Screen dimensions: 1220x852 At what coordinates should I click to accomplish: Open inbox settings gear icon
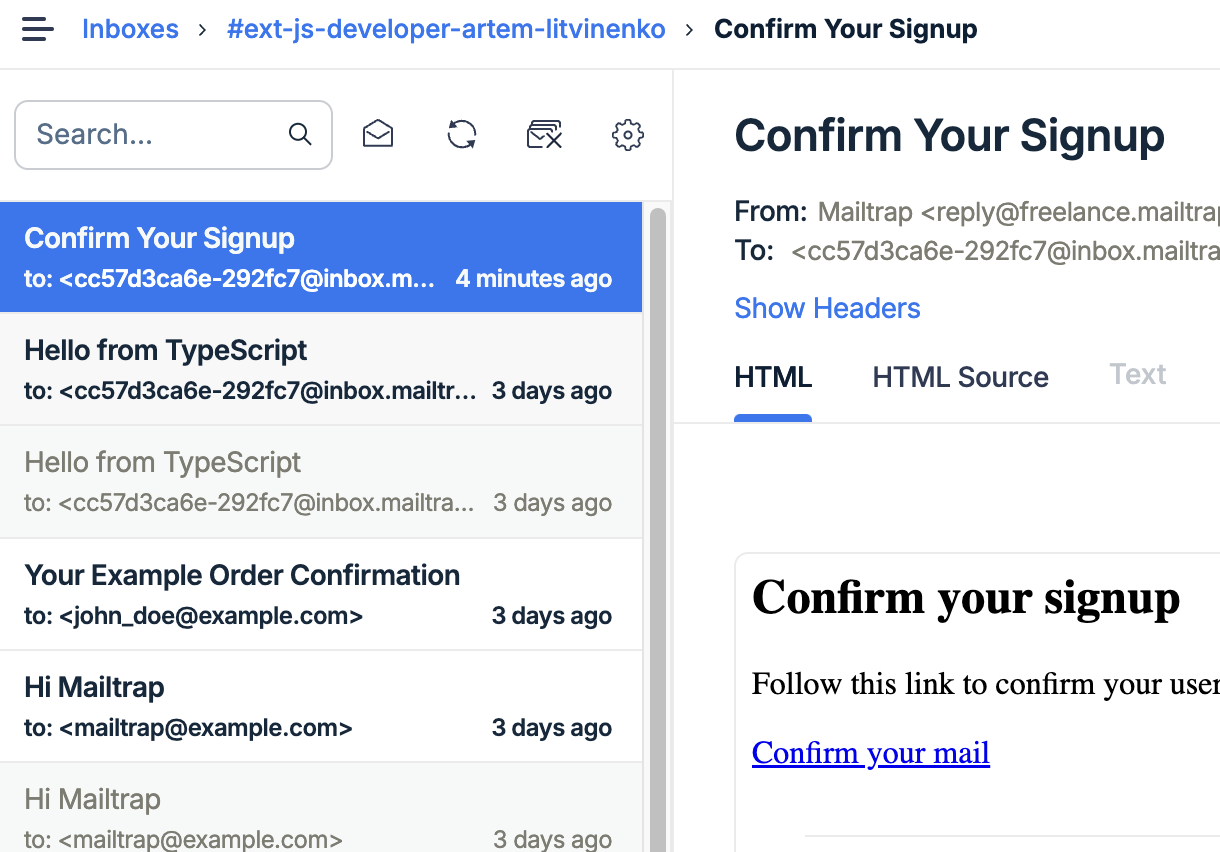coord(628,134)
